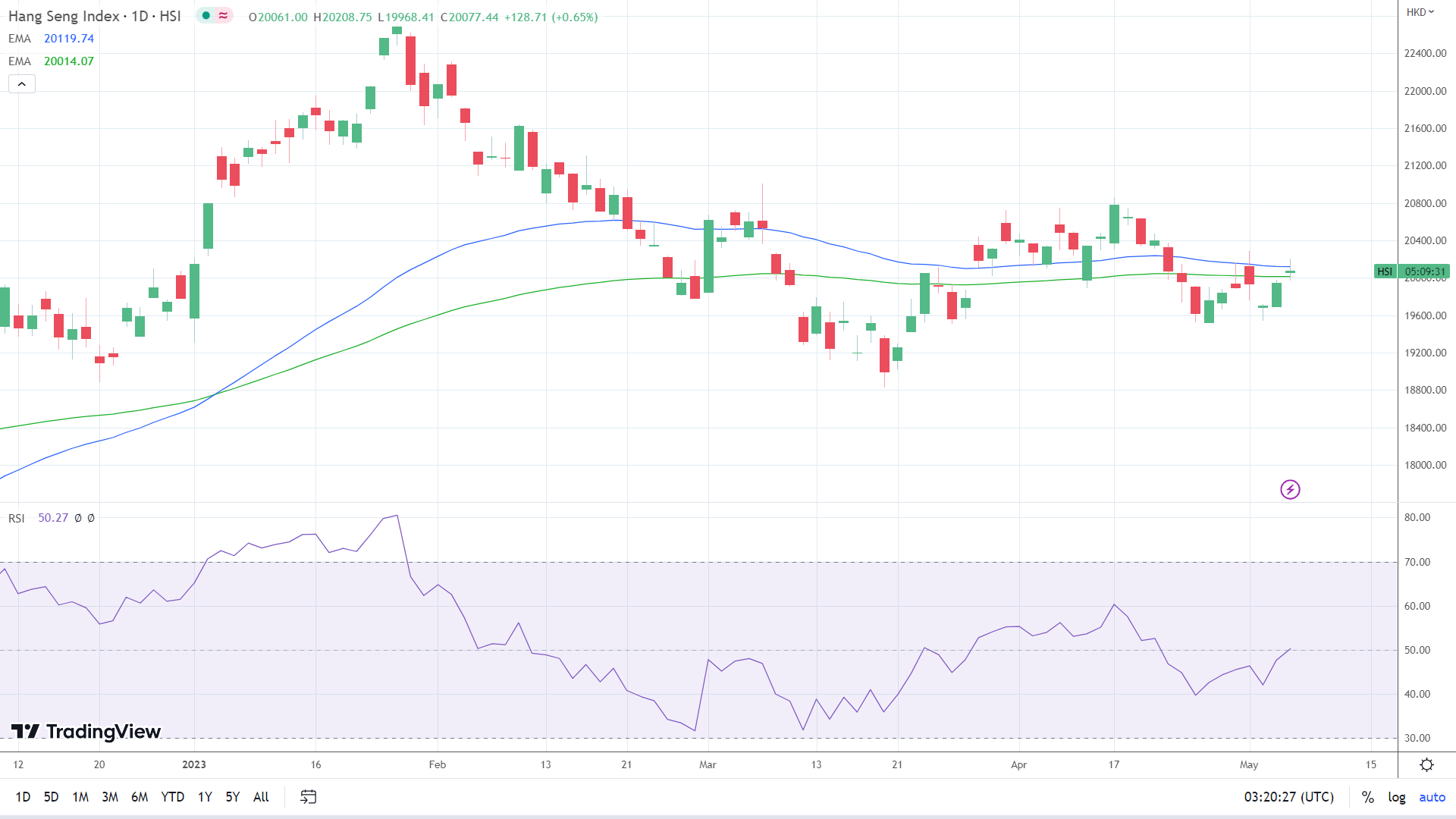Select the 5Y time range
The image size is (1456, 819).
click(233, 797)
